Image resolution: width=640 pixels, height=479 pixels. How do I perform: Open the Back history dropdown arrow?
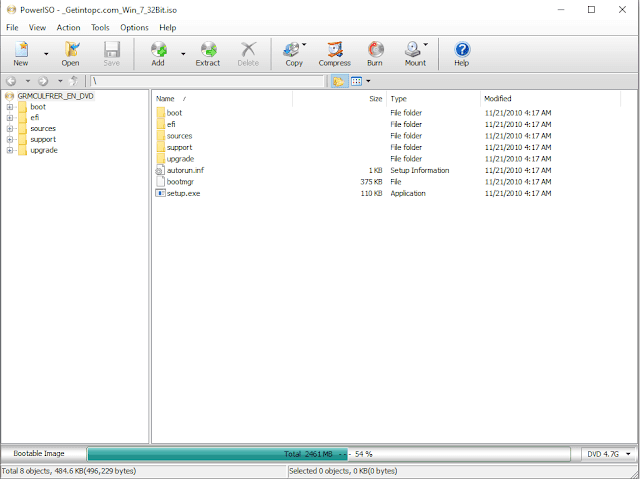tap(27, 81)
